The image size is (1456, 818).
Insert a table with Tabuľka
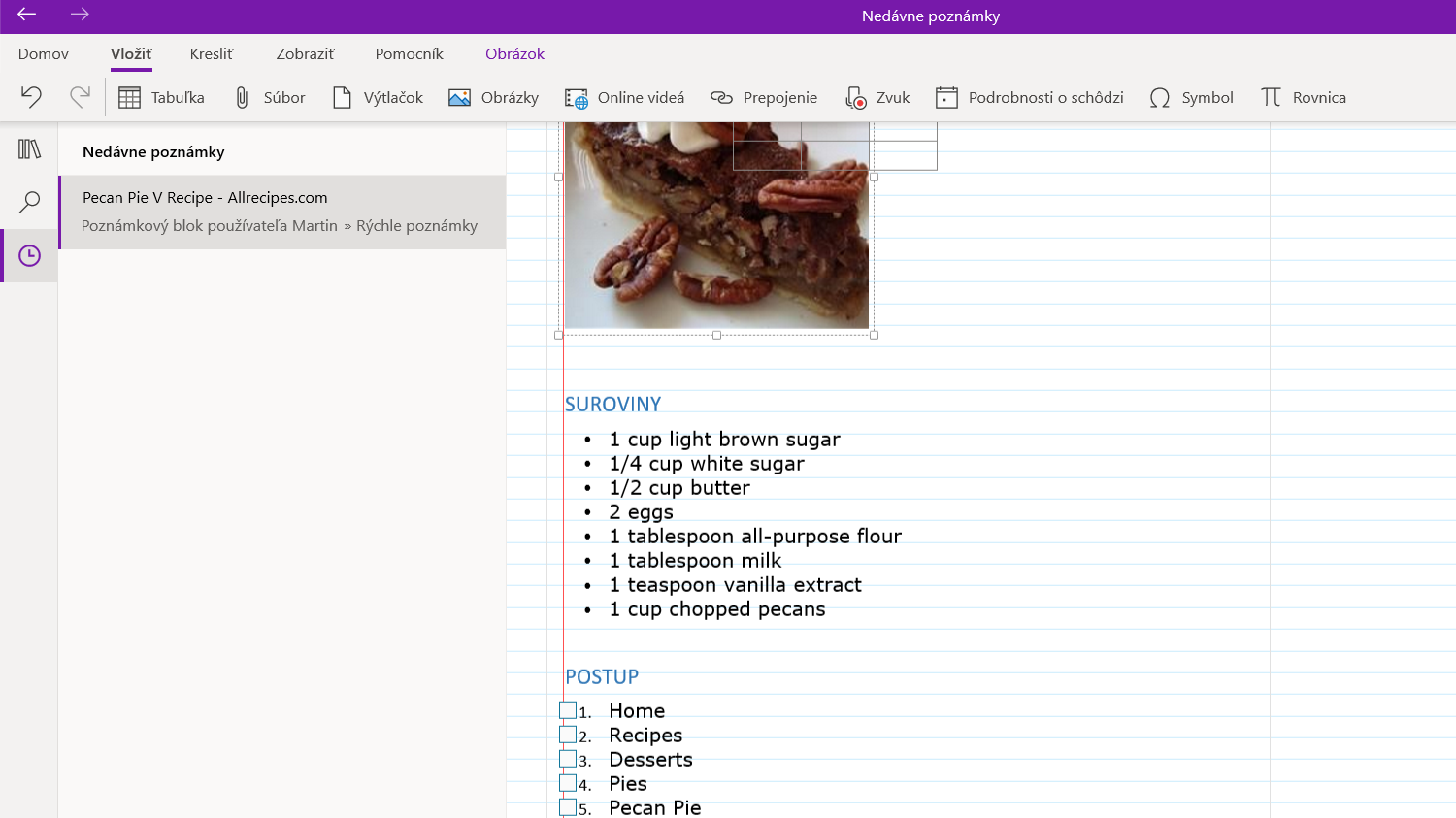[x=161, y=97]
